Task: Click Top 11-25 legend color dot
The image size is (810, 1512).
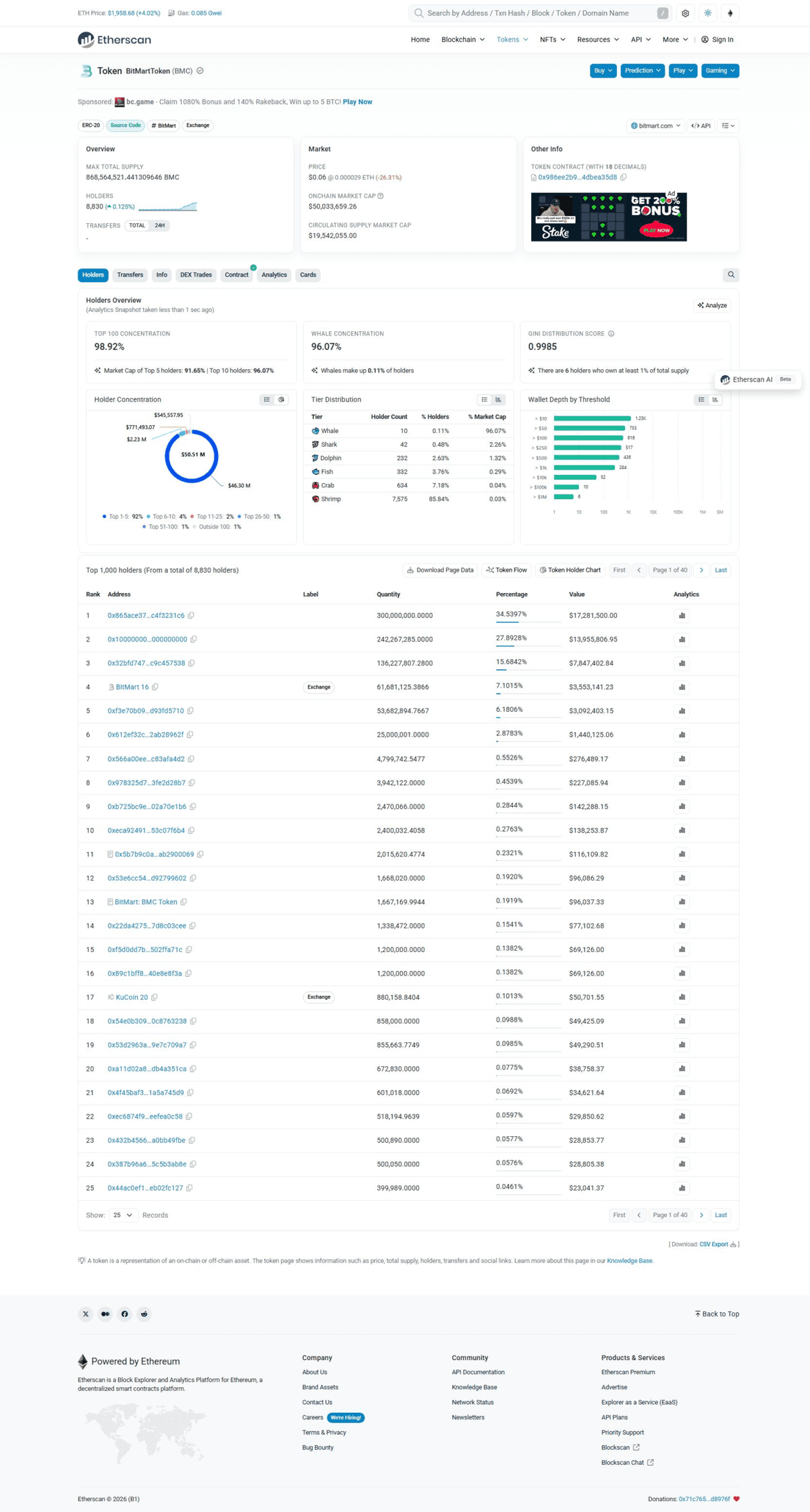Action: point(192,517)
